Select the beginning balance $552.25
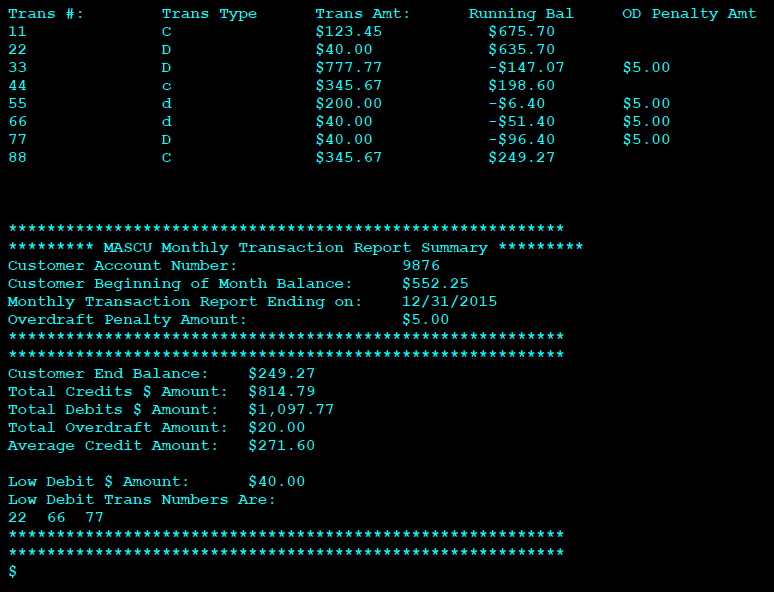 pyautogui.click(x=435, y=284)
